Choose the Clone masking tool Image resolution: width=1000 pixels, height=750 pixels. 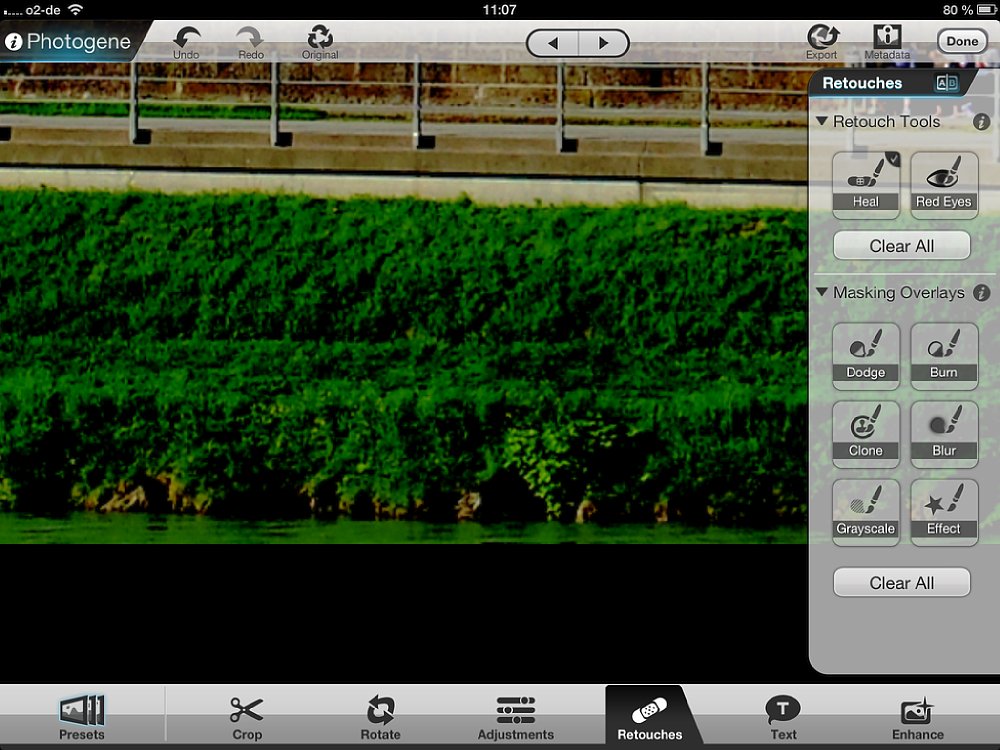[866, 433]
